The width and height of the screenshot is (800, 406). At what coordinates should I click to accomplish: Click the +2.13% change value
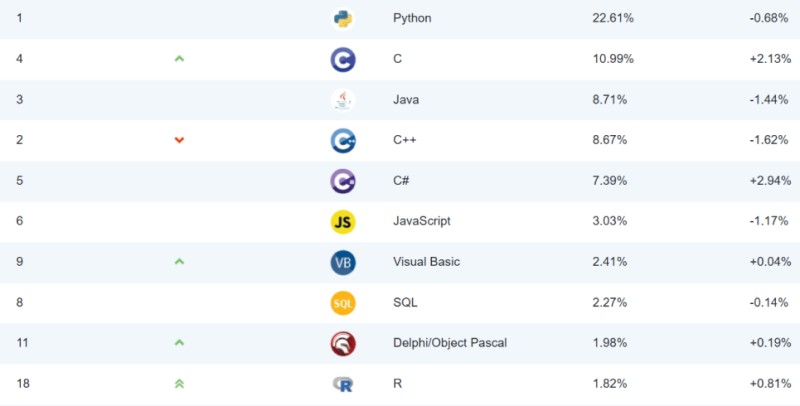click(770, 59)
